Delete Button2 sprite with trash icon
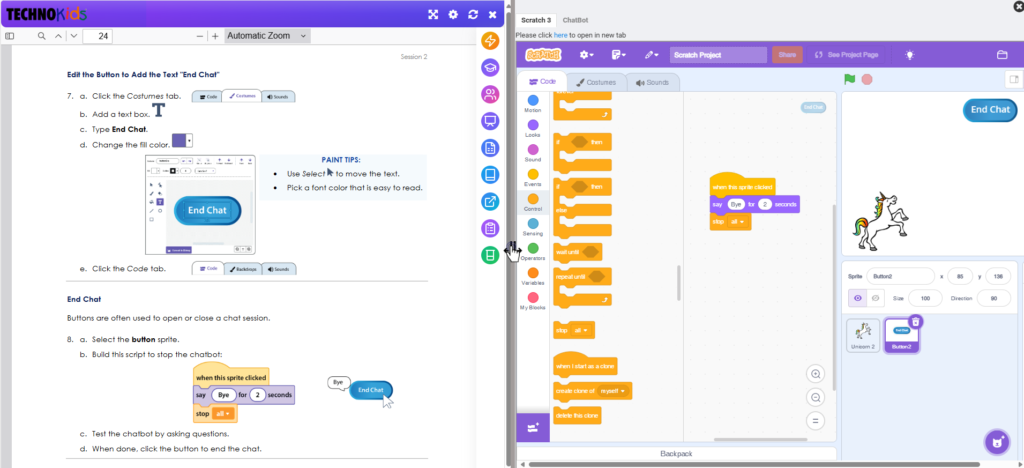1024x468 pixels. 915,321
